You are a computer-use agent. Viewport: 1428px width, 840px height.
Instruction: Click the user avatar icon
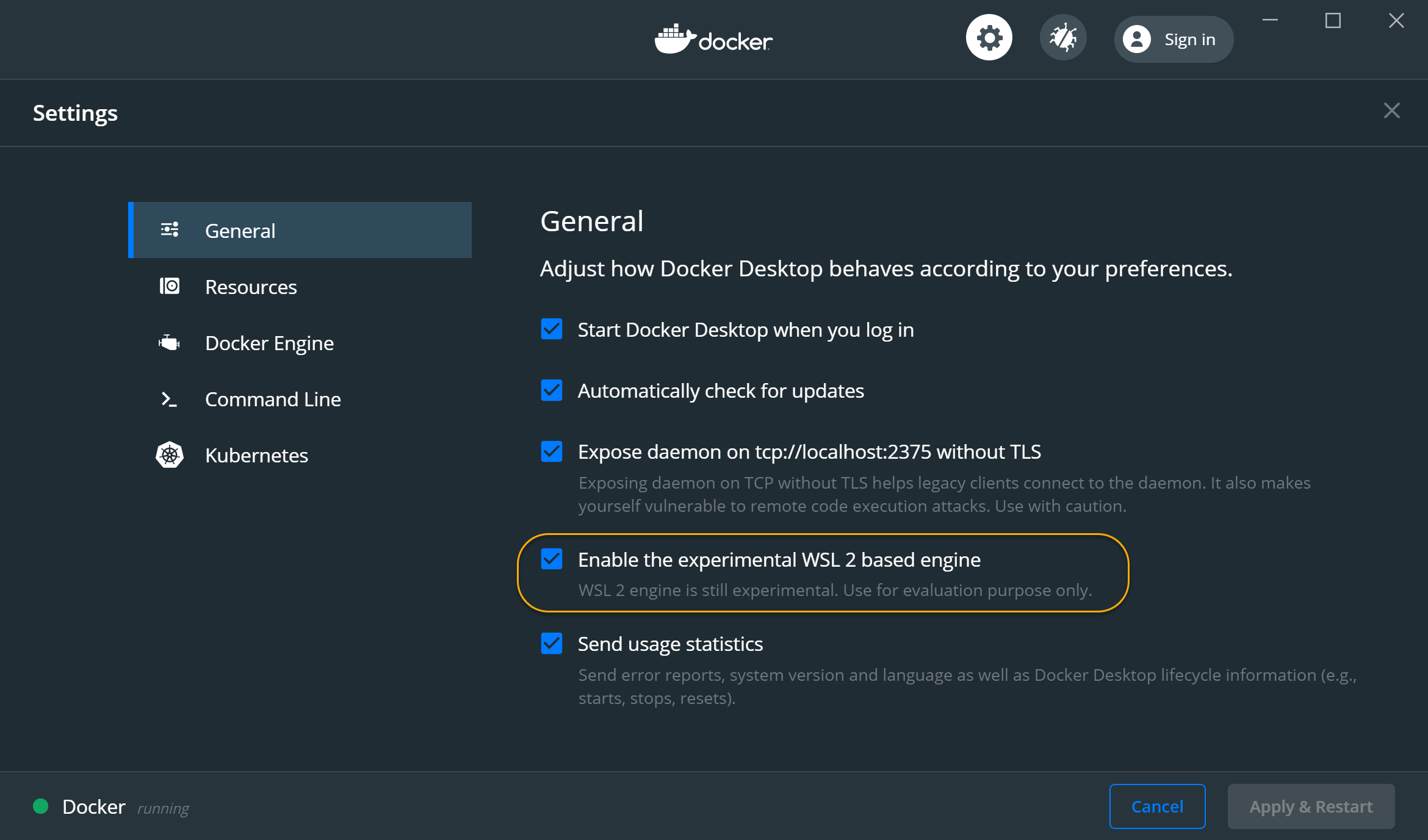click(x=1136, y=40)
